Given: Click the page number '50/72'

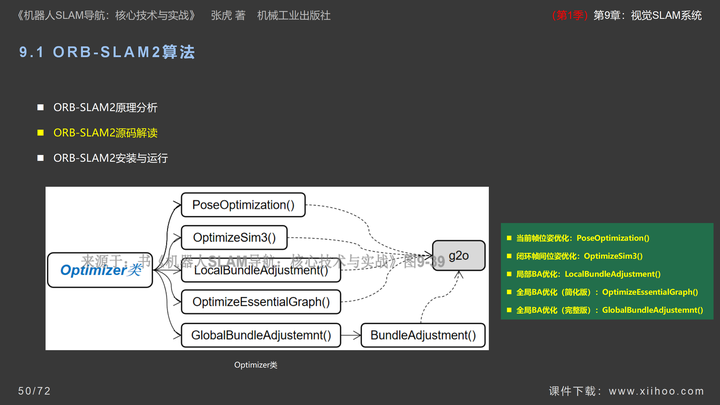Looking at the screenshot, I should tap(34, 391).
